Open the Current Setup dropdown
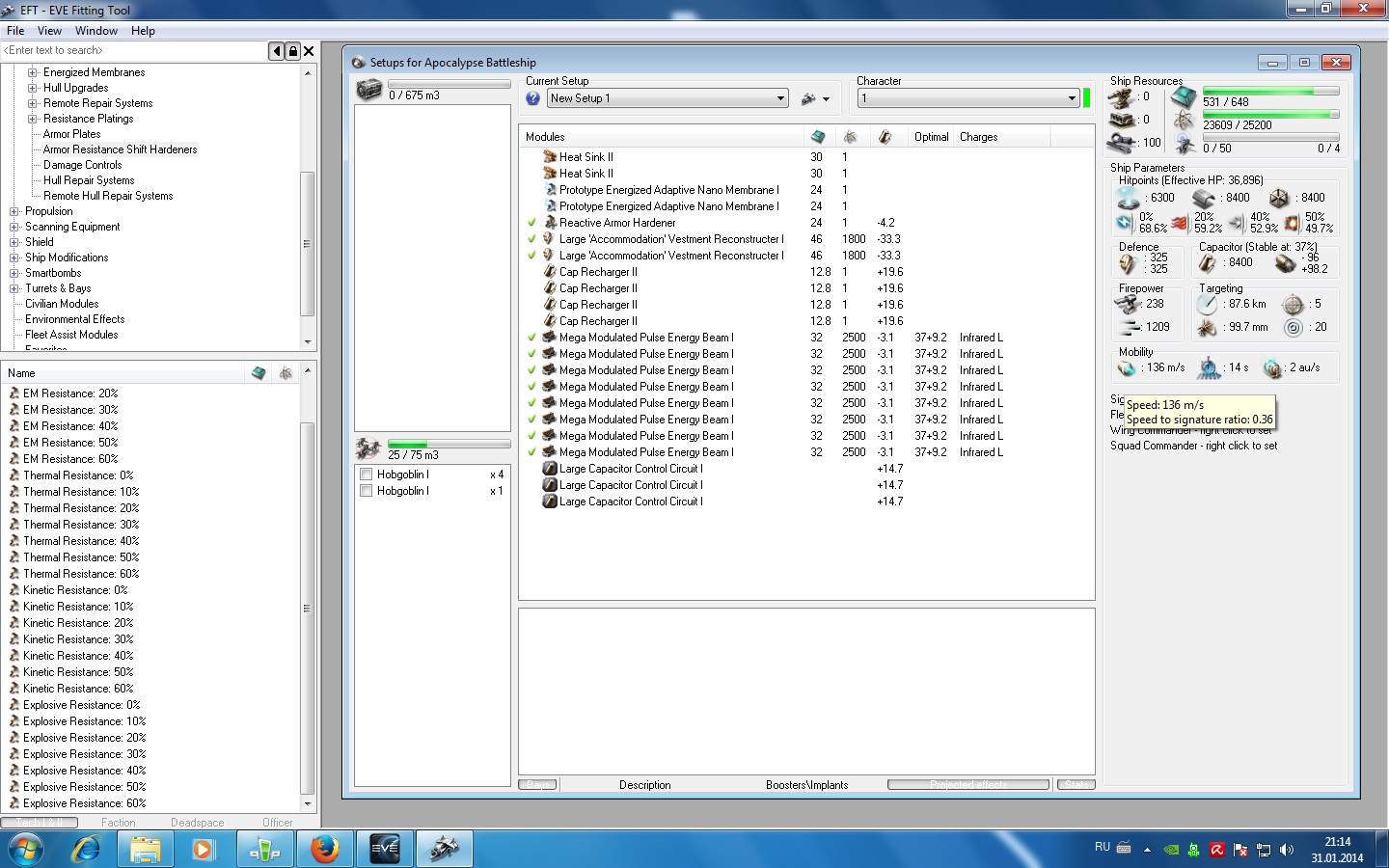This screenshot has width=1389, height=868. (x=668, y=98)
